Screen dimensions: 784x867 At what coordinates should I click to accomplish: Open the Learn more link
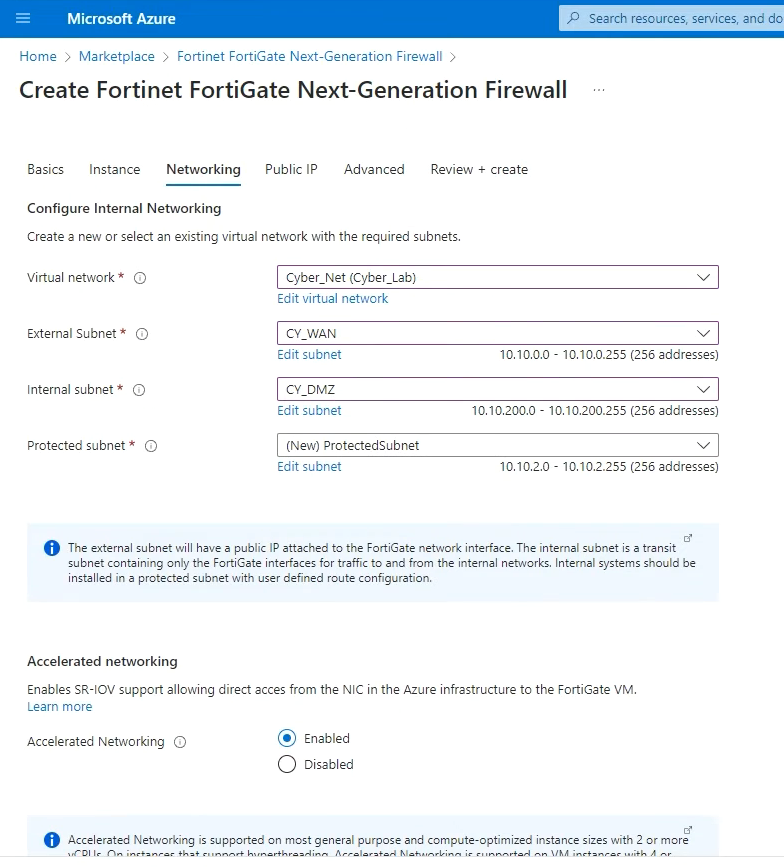point(59,706)
